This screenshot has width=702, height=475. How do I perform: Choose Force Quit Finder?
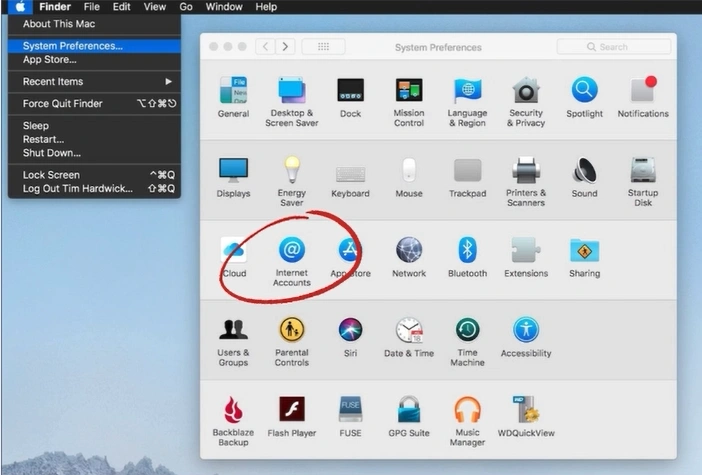tap(94, 103)
